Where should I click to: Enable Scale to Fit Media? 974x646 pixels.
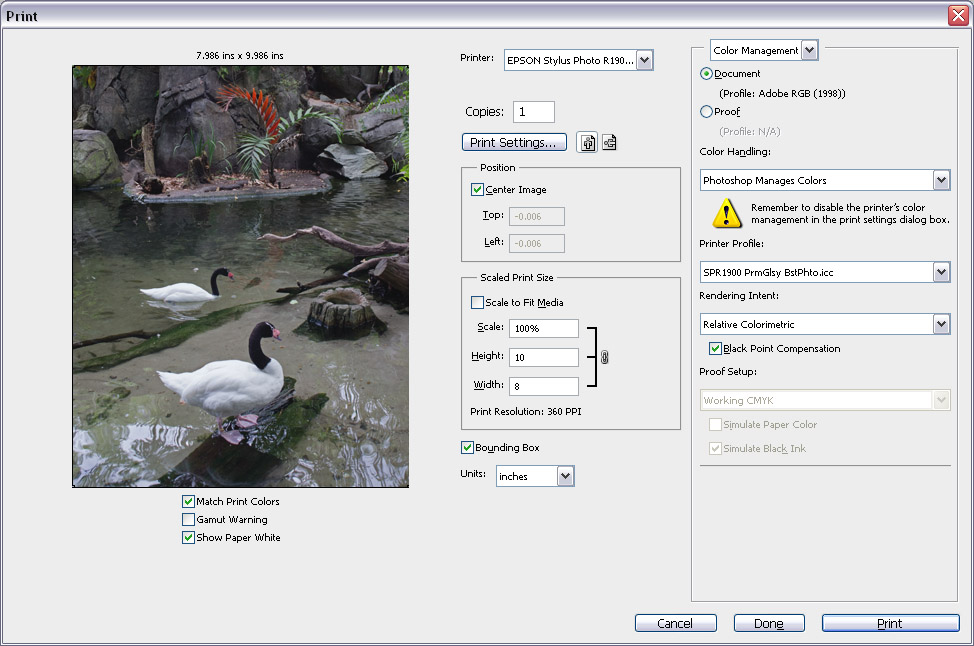click(477, 303)
